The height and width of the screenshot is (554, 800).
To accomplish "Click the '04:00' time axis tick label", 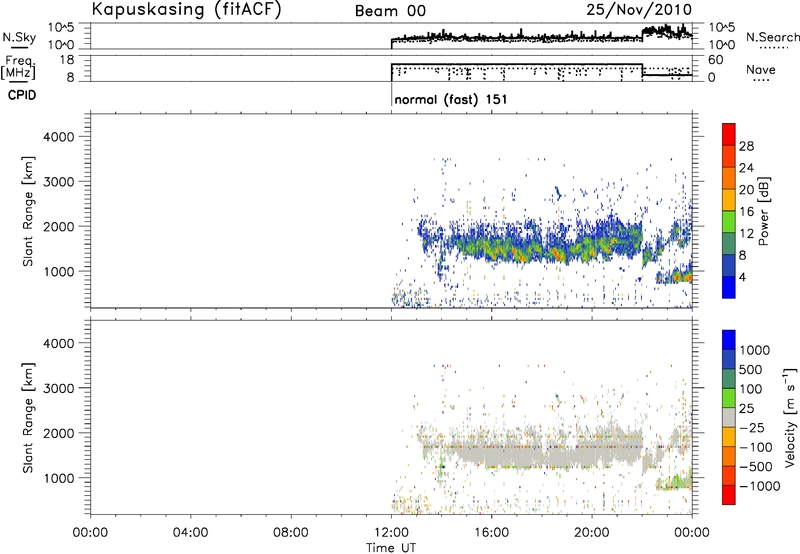I will tap(191, 533).
